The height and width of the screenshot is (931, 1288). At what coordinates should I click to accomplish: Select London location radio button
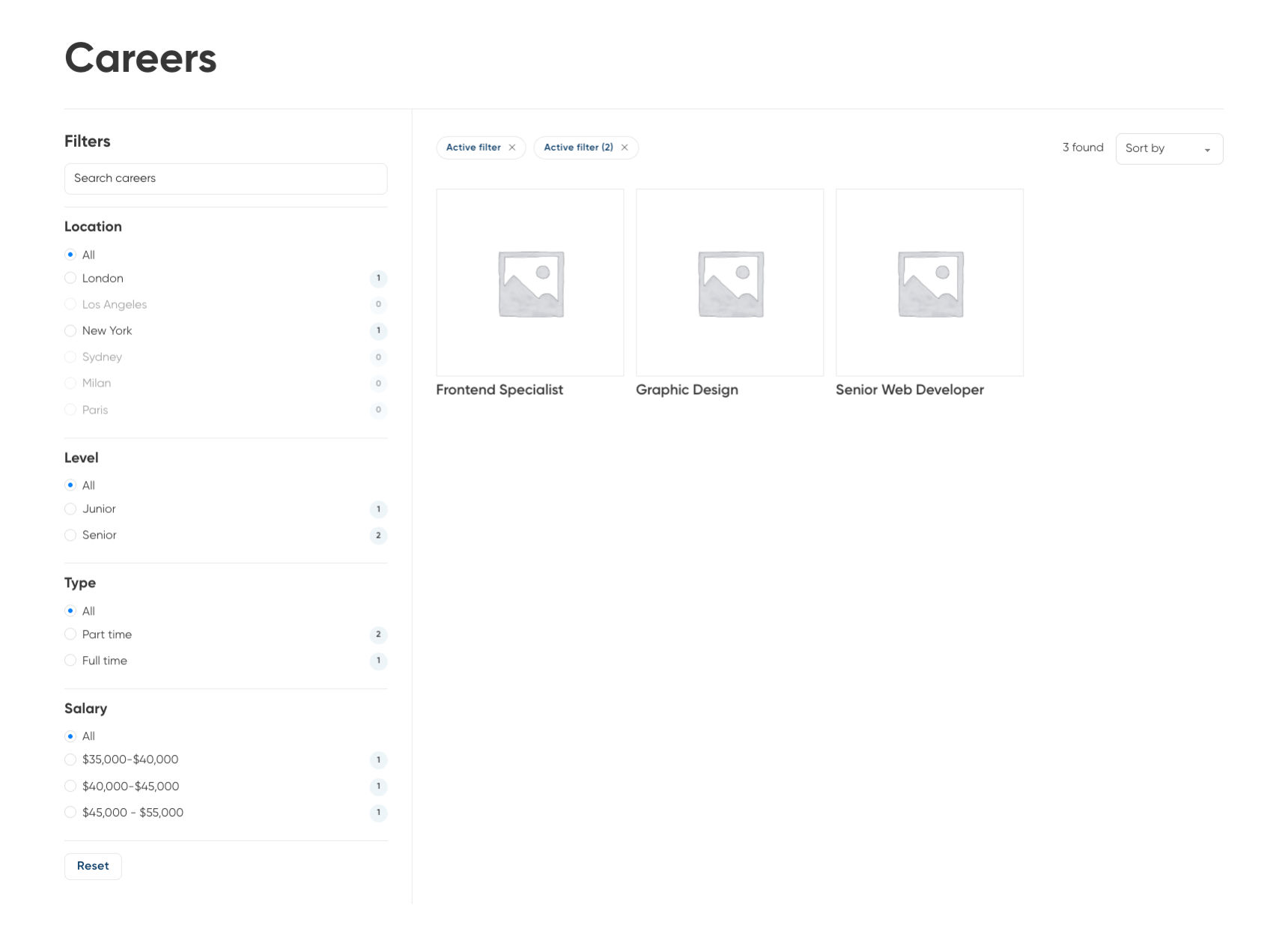pos(70,279)
